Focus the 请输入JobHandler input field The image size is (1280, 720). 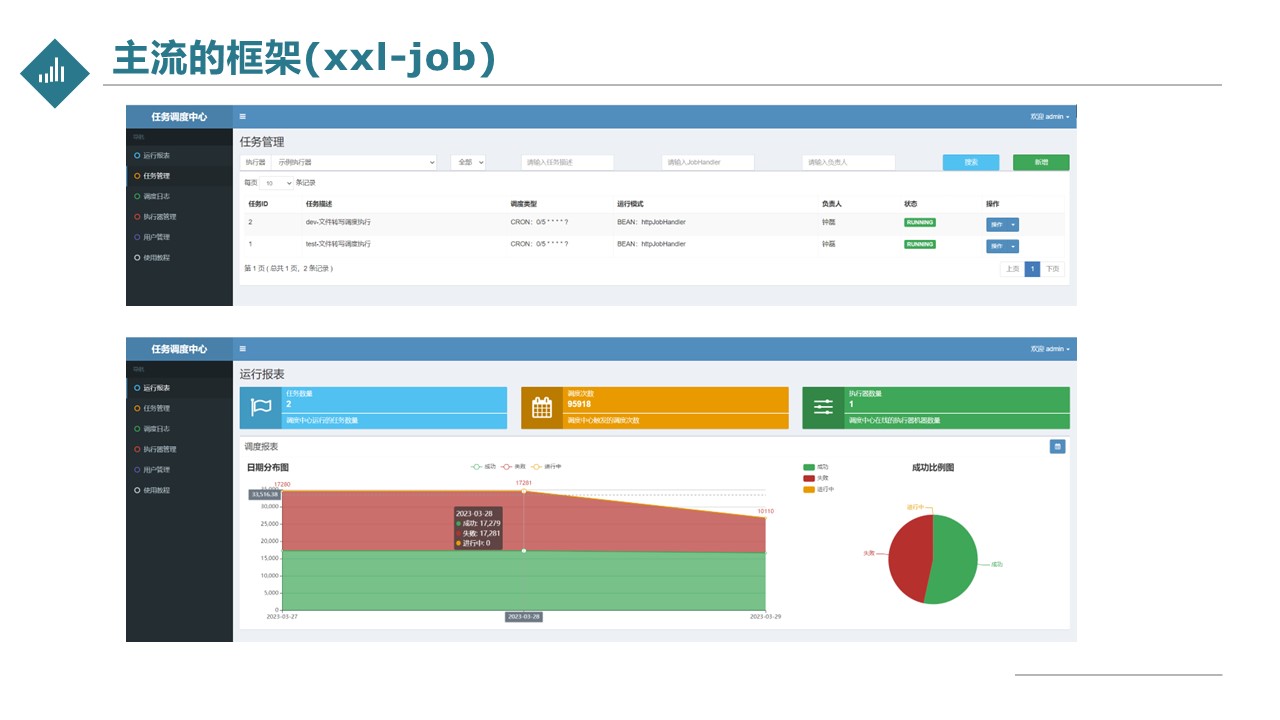click(x=707, y=162)
